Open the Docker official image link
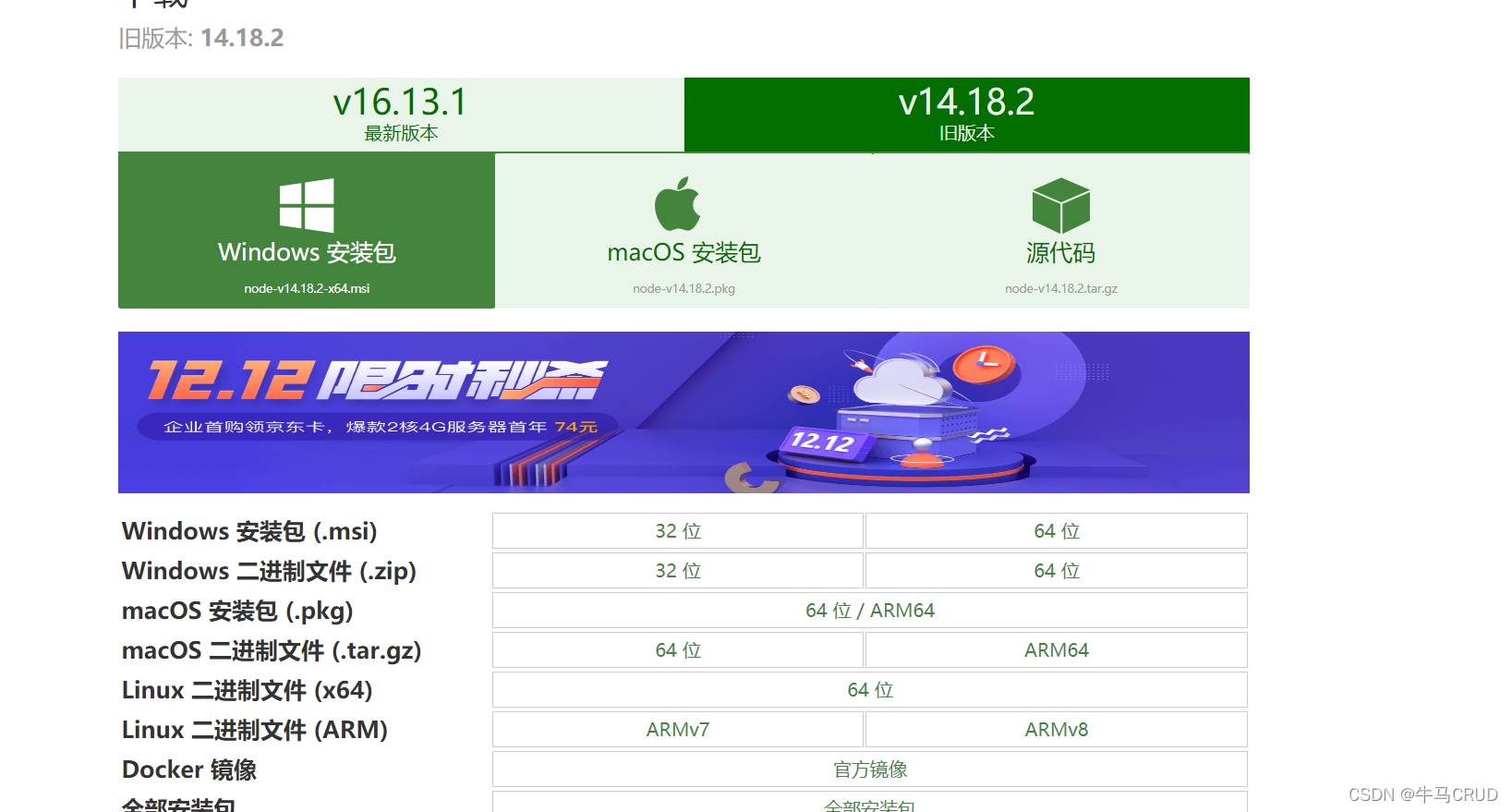 [x=870, y=770]
